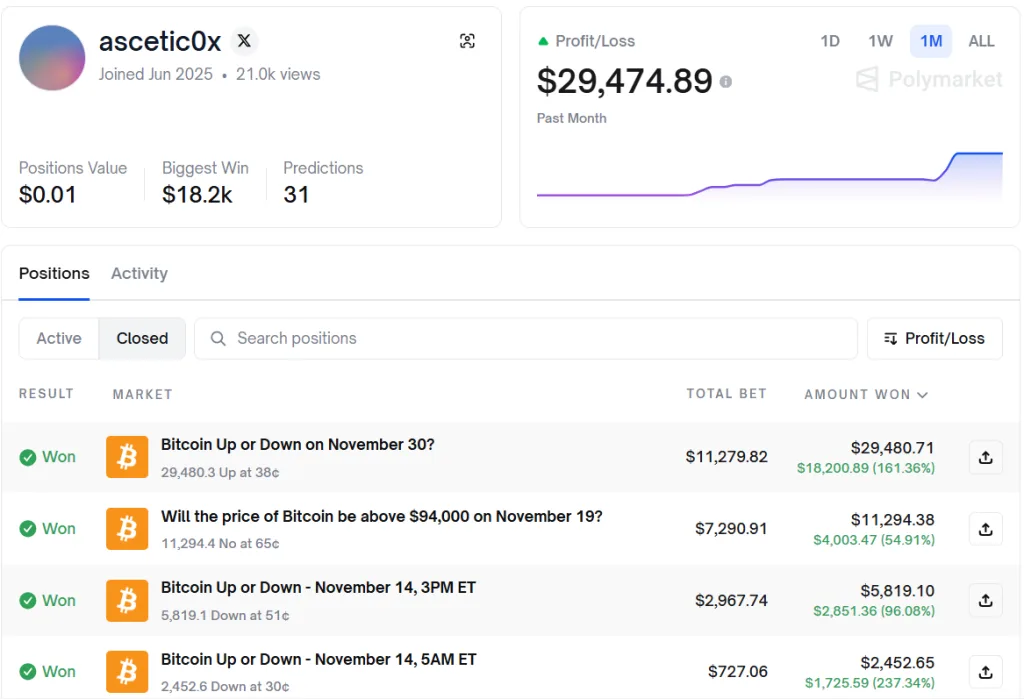Screen dimensions: 1024x699
Task: Click the info icon beside profit amount
Action: (726, 82)
